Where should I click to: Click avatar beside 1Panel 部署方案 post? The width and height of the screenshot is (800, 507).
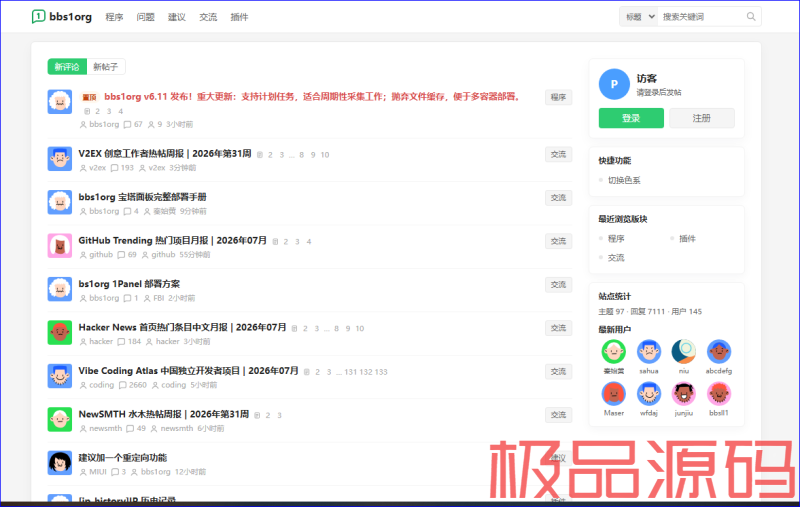click(x=60, y=289)
